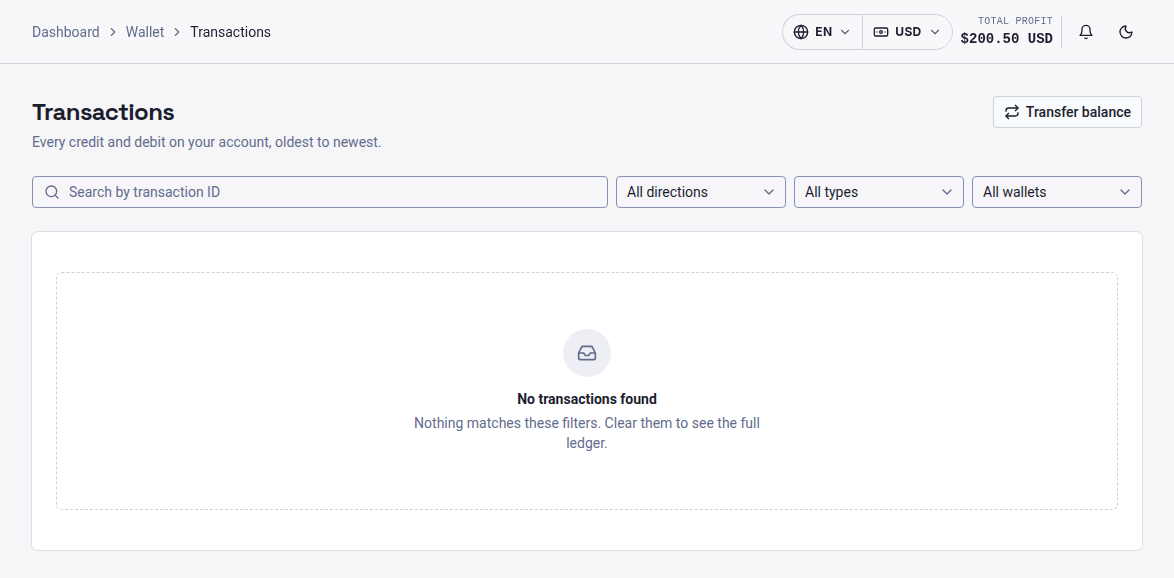Toggle dark mode moon icon
Screen dimensions: 1174x578
pyautogui.click(x=1125, y=32)
